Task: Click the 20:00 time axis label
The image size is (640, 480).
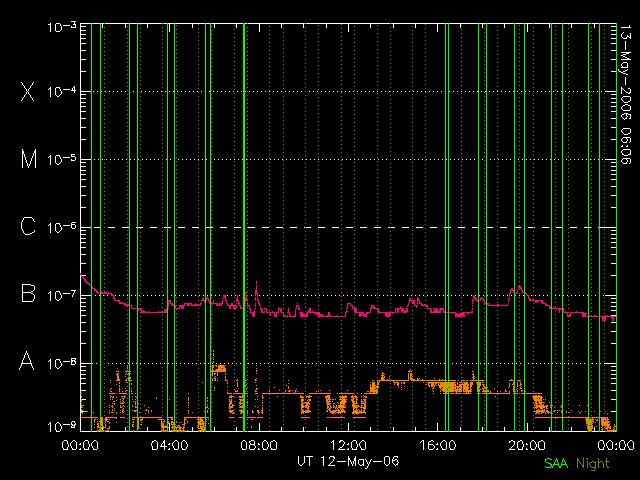Action: [527, 445]
